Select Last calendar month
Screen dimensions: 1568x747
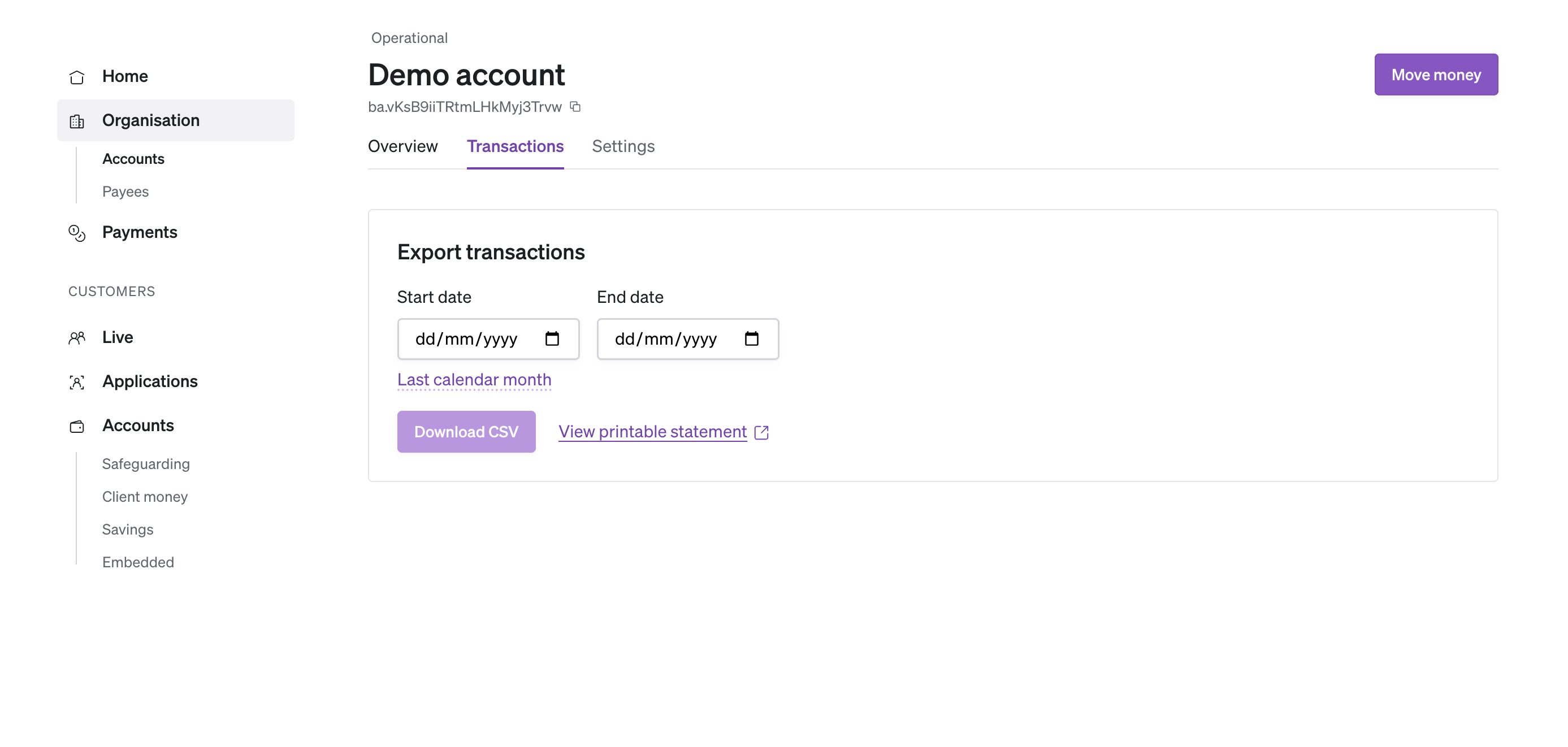[x=474, y=379]
